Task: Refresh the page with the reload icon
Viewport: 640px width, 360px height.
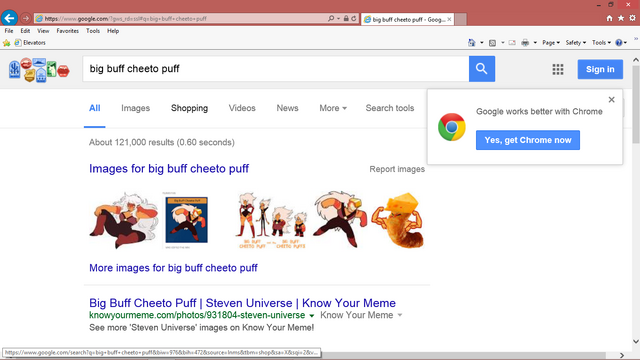Action: point(354,18)
